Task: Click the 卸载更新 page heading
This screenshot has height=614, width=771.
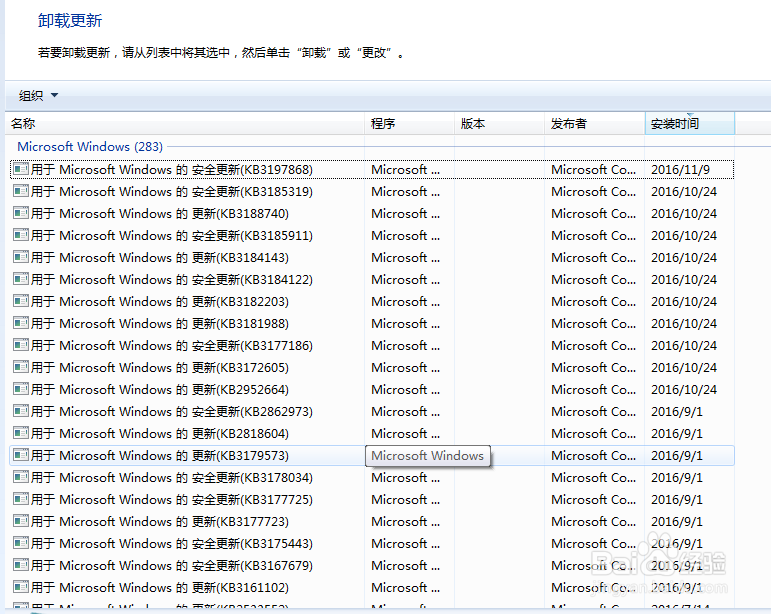Action: (x=70, y=21)
